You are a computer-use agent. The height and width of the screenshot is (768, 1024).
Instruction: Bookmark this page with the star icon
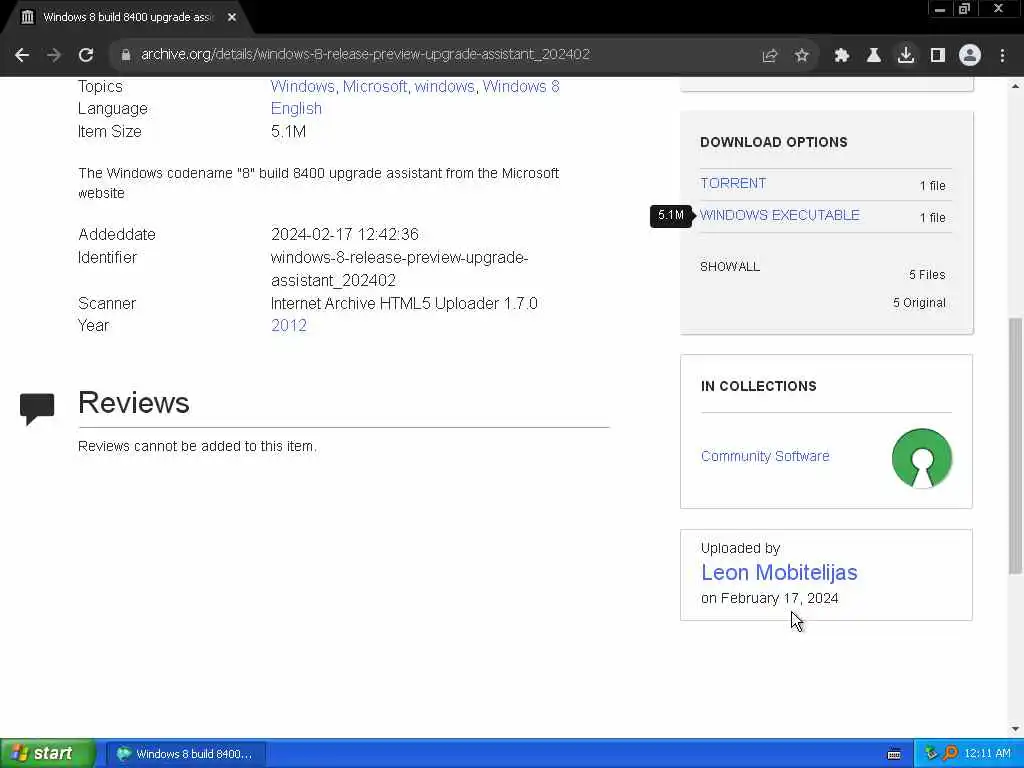(x=802, y=56)
